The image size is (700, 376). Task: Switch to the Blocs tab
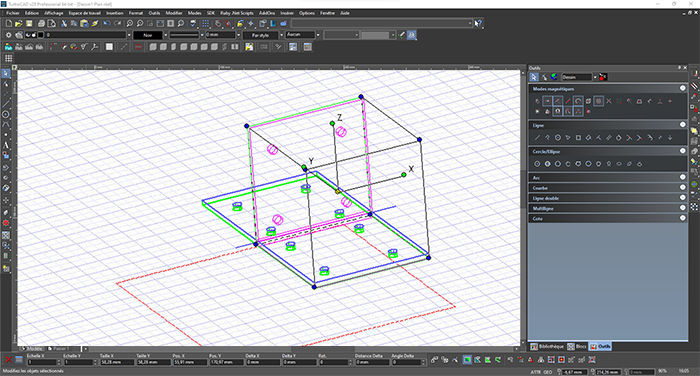[x=577, y=347]
